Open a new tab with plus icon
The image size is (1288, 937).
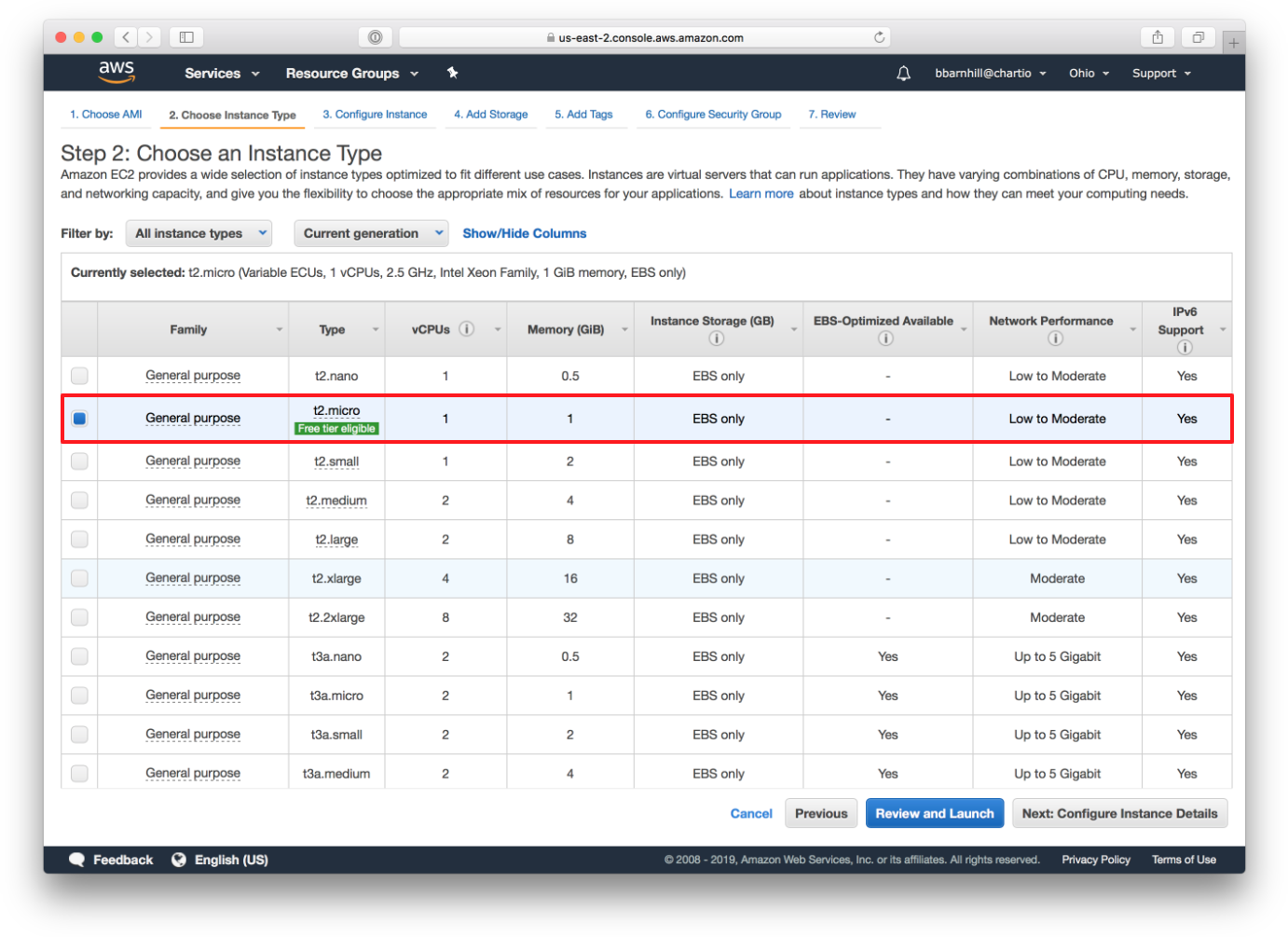1233,43
